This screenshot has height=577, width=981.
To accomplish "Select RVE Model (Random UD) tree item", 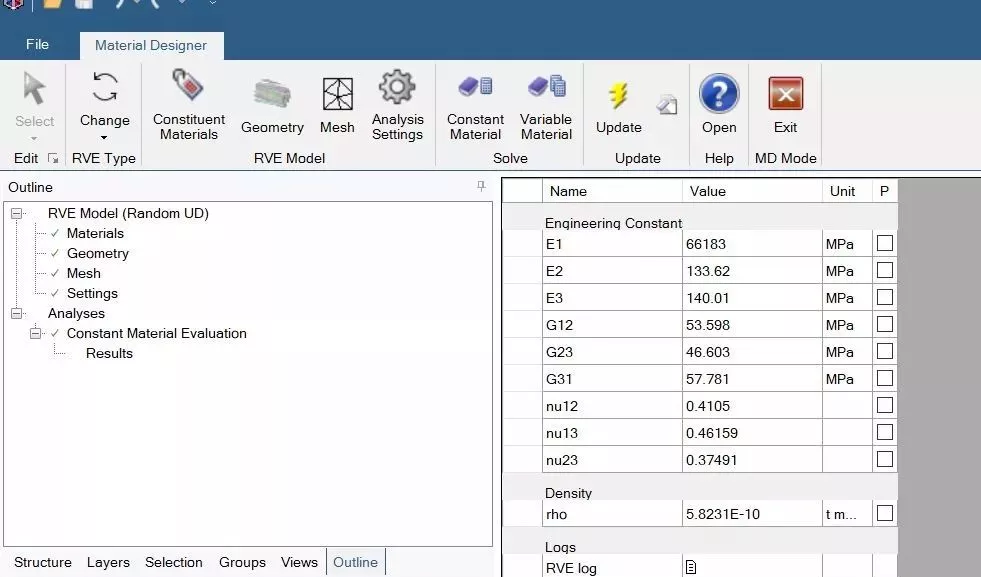I will coord(128,213).
